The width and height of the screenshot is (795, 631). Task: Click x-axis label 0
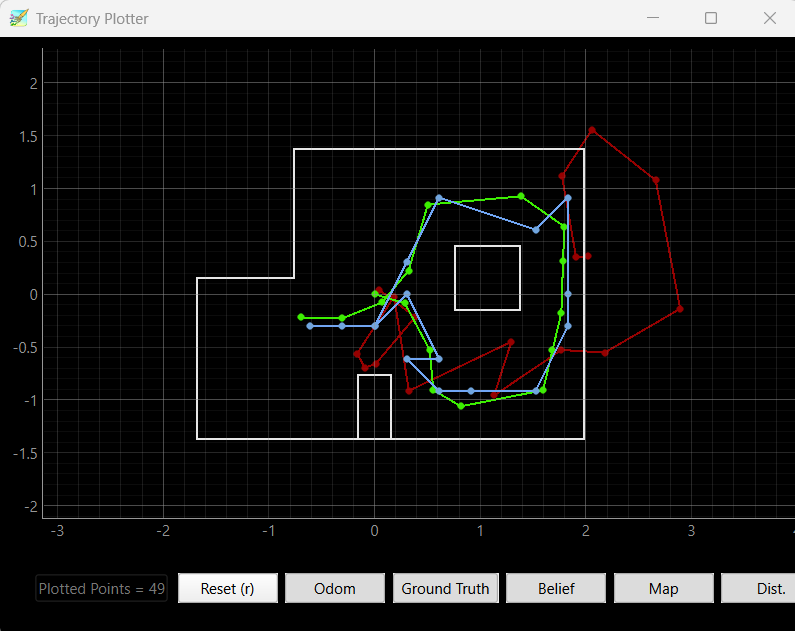pyautogui.click(x=374, y=531)
